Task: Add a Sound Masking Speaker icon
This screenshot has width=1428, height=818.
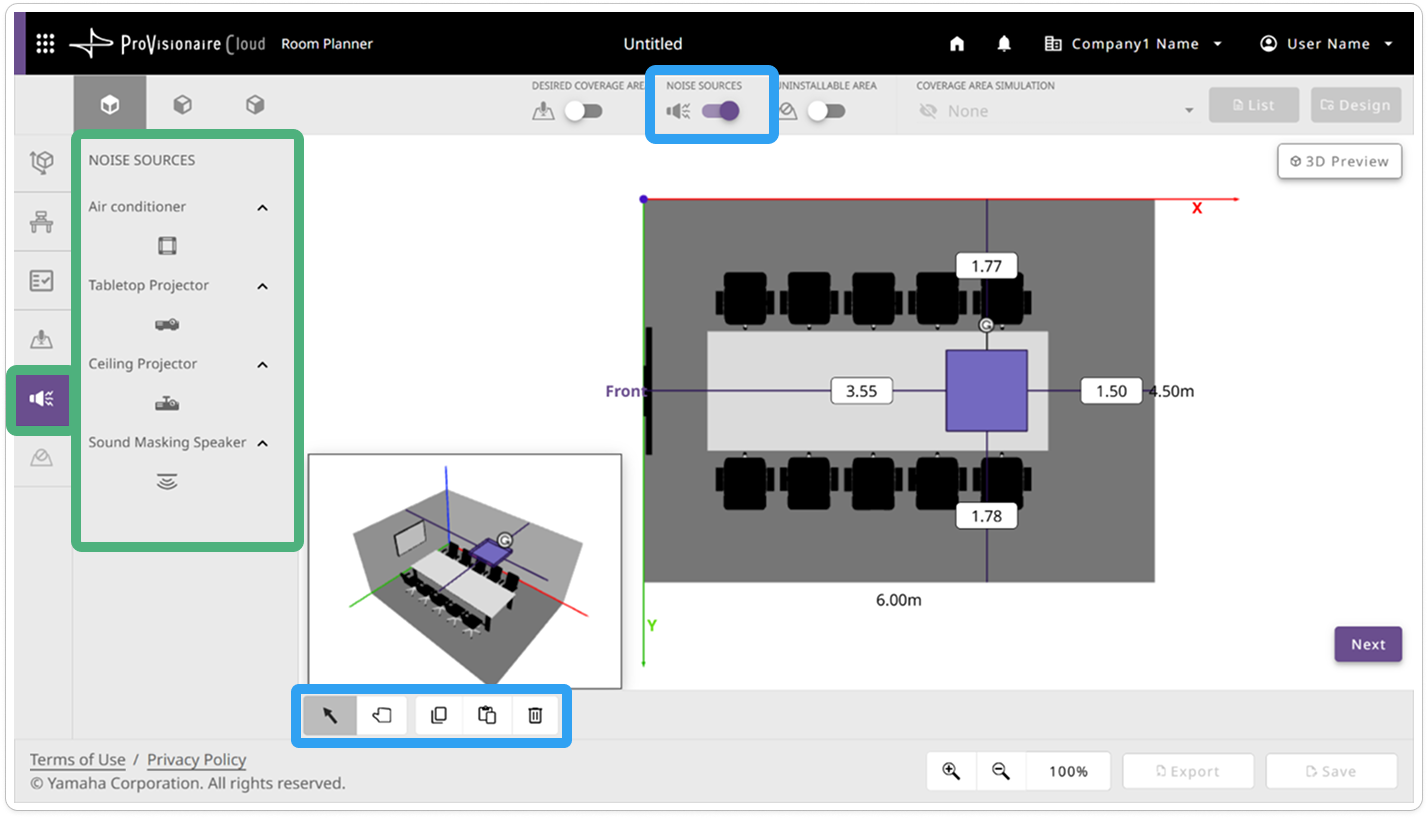Action: 167,482
